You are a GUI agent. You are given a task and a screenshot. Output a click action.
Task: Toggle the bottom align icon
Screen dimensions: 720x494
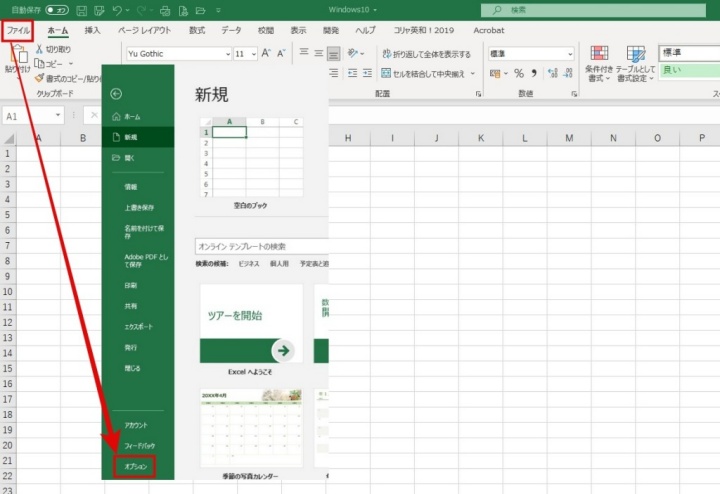click(x=333, y=54)
